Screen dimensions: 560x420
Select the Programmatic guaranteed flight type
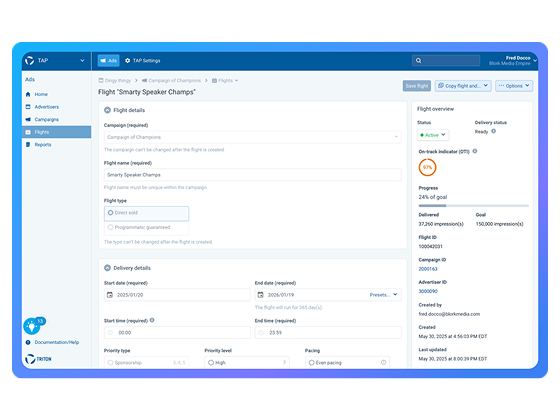(146, 228)
